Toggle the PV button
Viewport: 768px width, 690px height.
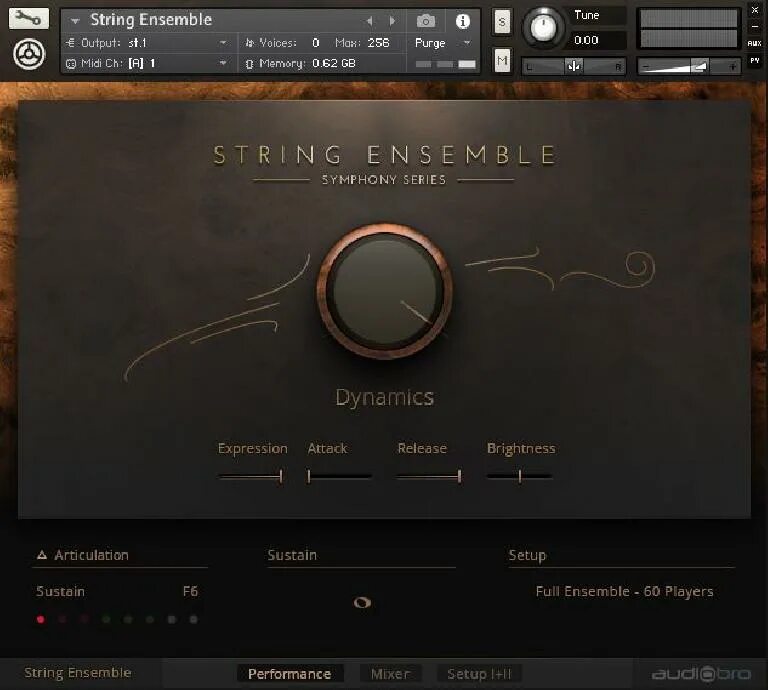click(x=755, y=61)
